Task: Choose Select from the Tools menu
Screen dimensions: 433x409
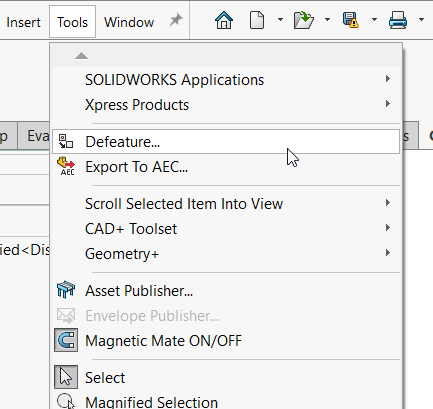Action: [x=226, y=378]
